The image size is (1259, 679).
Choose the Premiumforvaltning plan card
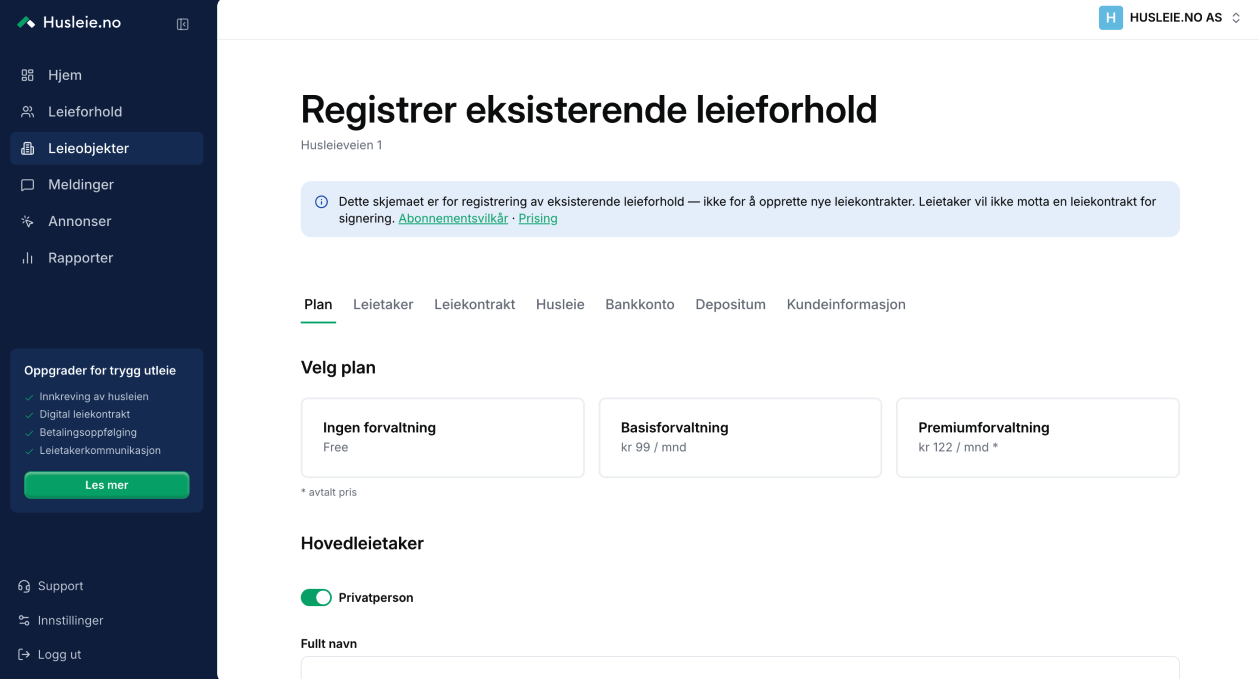(1038, 438)
